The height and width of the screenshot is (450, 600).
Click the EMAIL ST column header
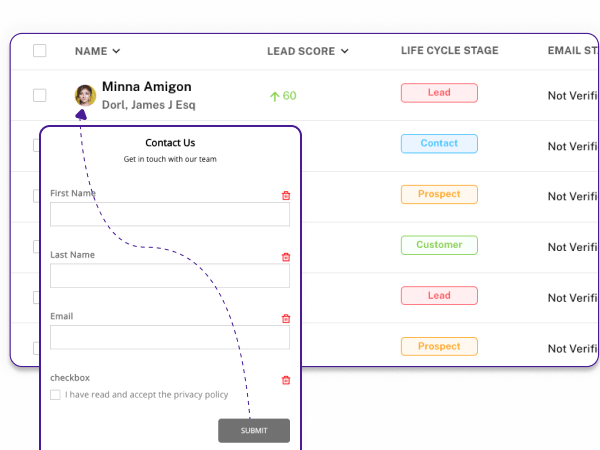tap(573, 51)
